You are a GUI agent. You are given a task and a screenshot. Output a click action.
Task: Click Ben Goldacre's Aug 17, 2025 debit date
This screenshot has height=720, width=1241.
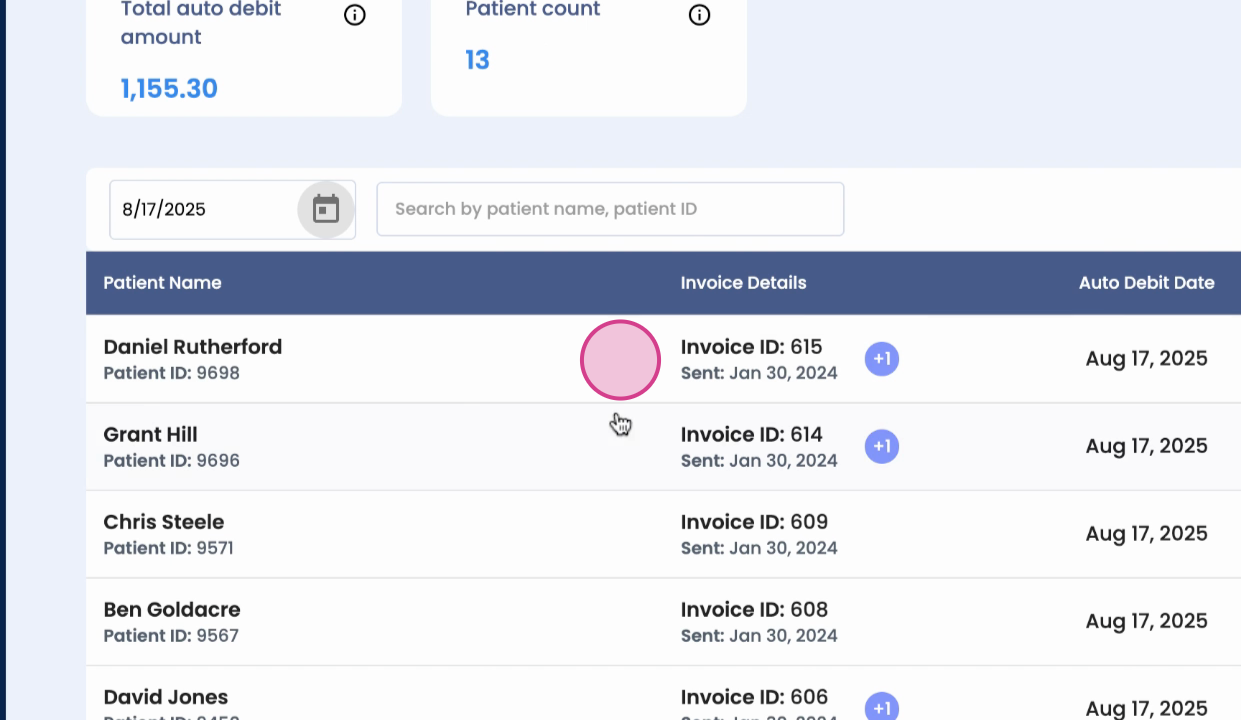point(1146,621)
